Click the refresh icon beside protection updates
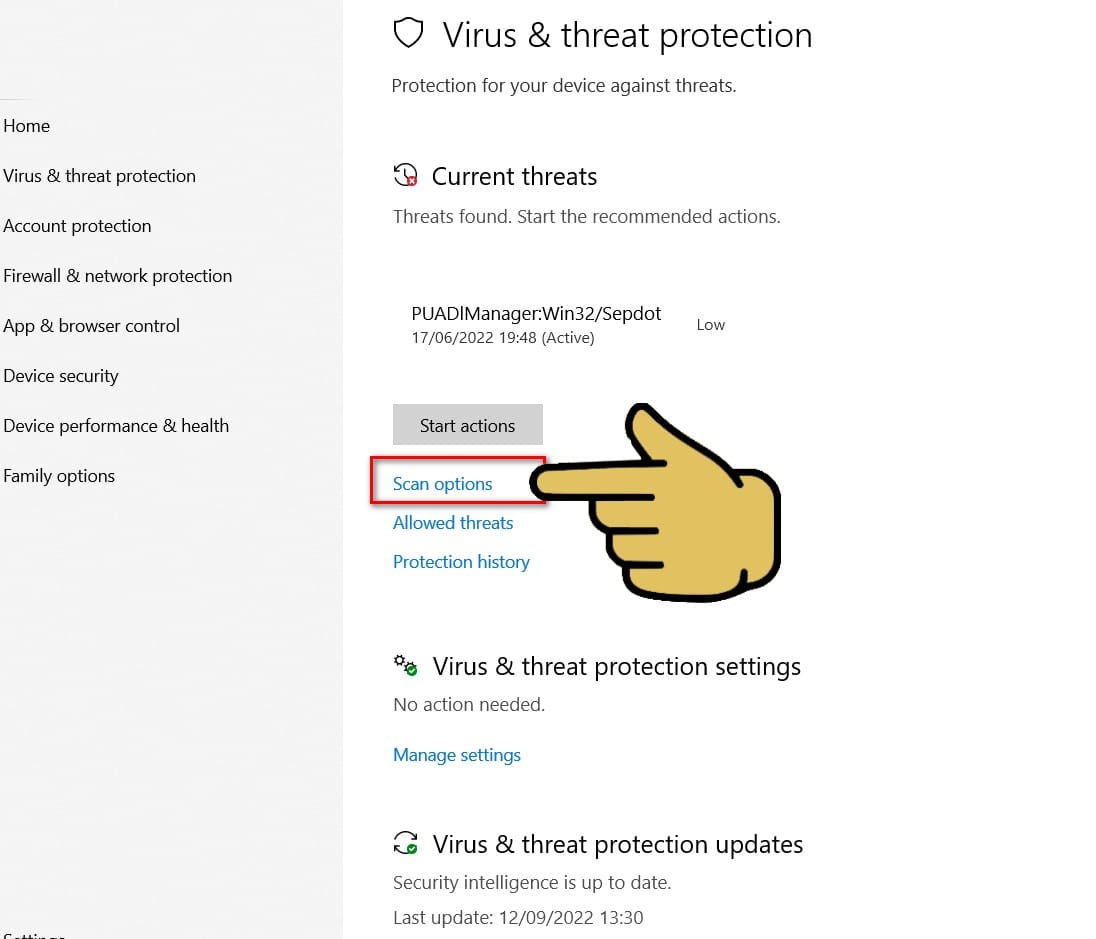The width and height of the screenshot is (1096, 939). pyautogui.click(x=405, y=843)
